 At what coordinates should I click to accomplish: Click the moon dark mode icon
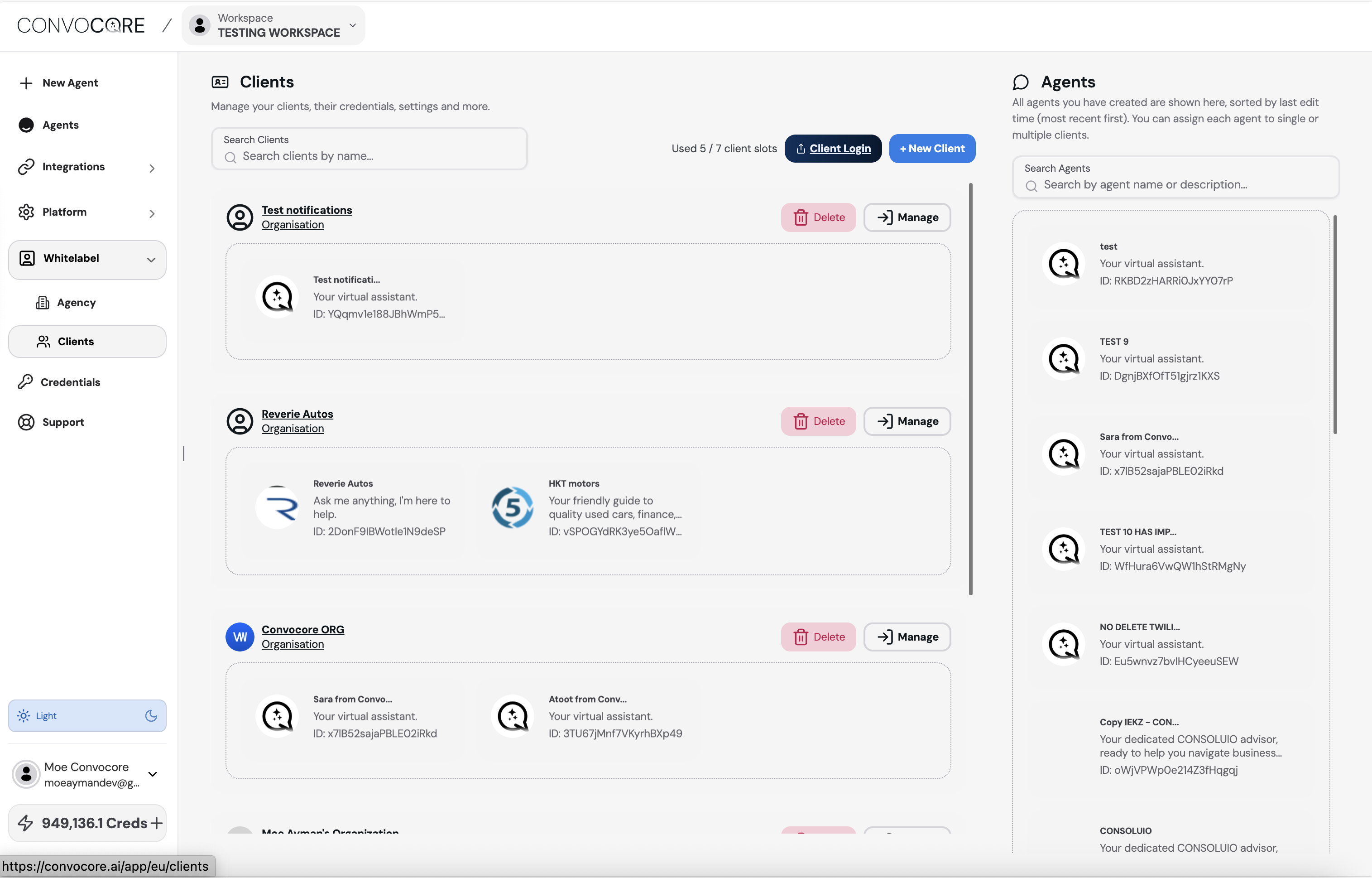tap(151, 715)
